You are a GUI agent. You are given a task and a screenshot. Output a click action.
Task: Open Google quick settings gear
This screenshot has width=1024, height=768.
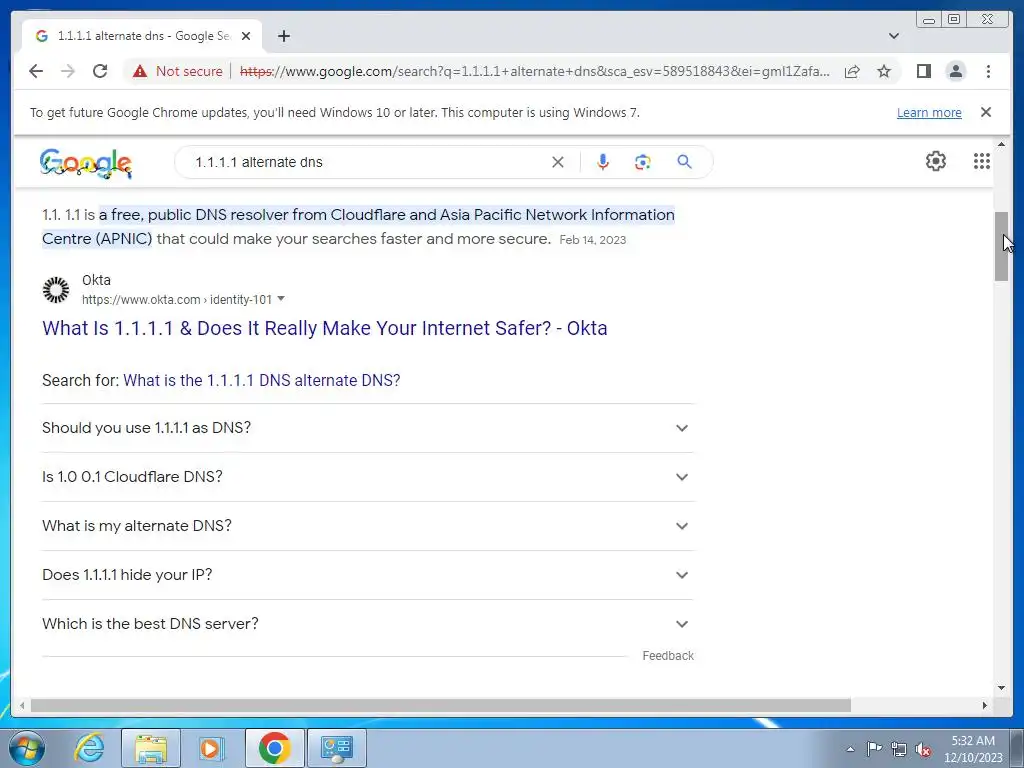tap(936, 161)
